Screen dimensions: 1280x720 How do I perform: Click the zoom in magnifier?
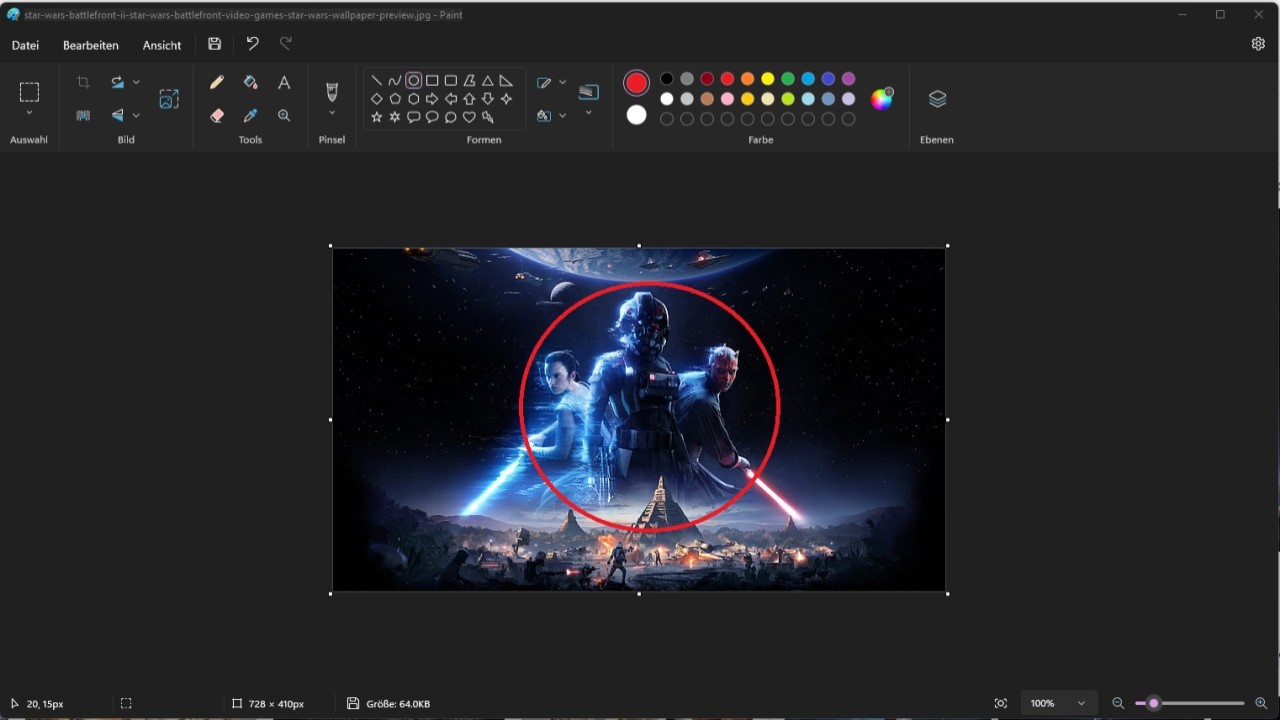tap(1261, 704)
